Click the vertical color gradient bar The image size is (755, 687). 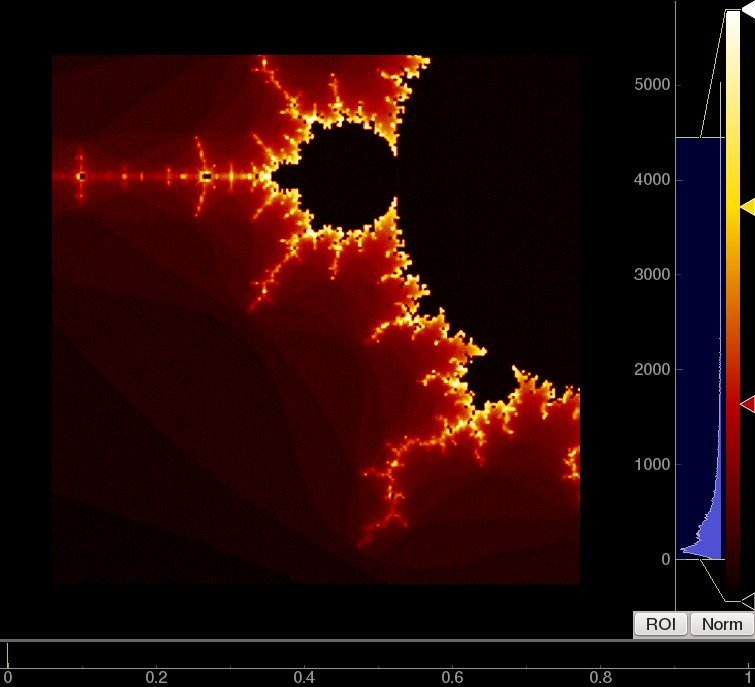tap(733, 305)
